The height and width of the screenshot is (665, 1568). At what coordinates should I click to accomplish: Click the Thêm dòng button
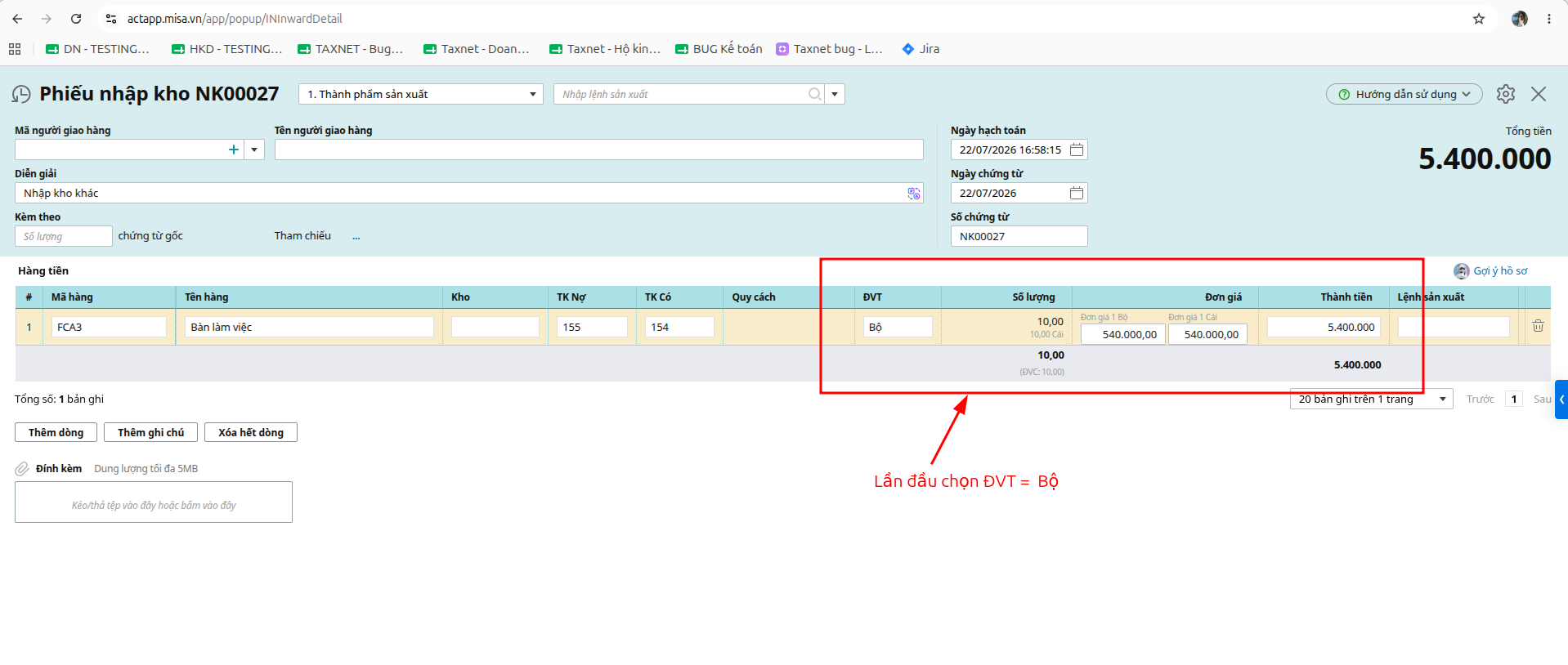click(56, 432)
